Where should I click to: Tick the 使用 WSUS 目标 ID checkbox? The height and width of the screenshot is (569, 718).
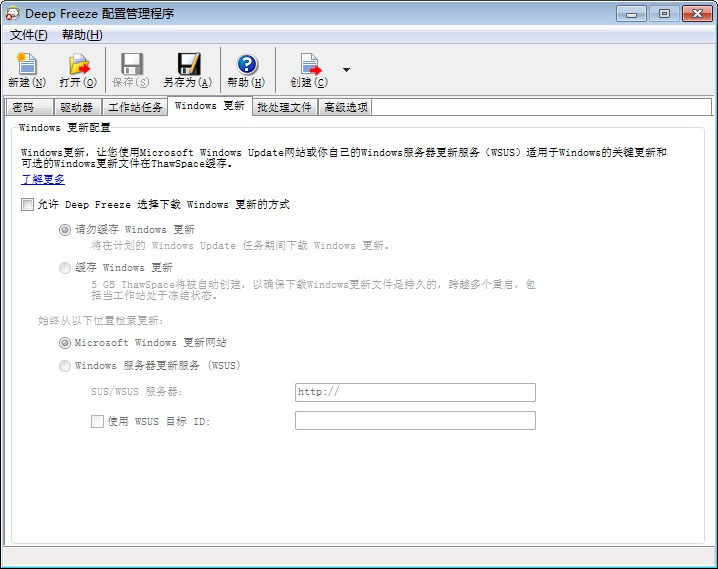point(97,421)
